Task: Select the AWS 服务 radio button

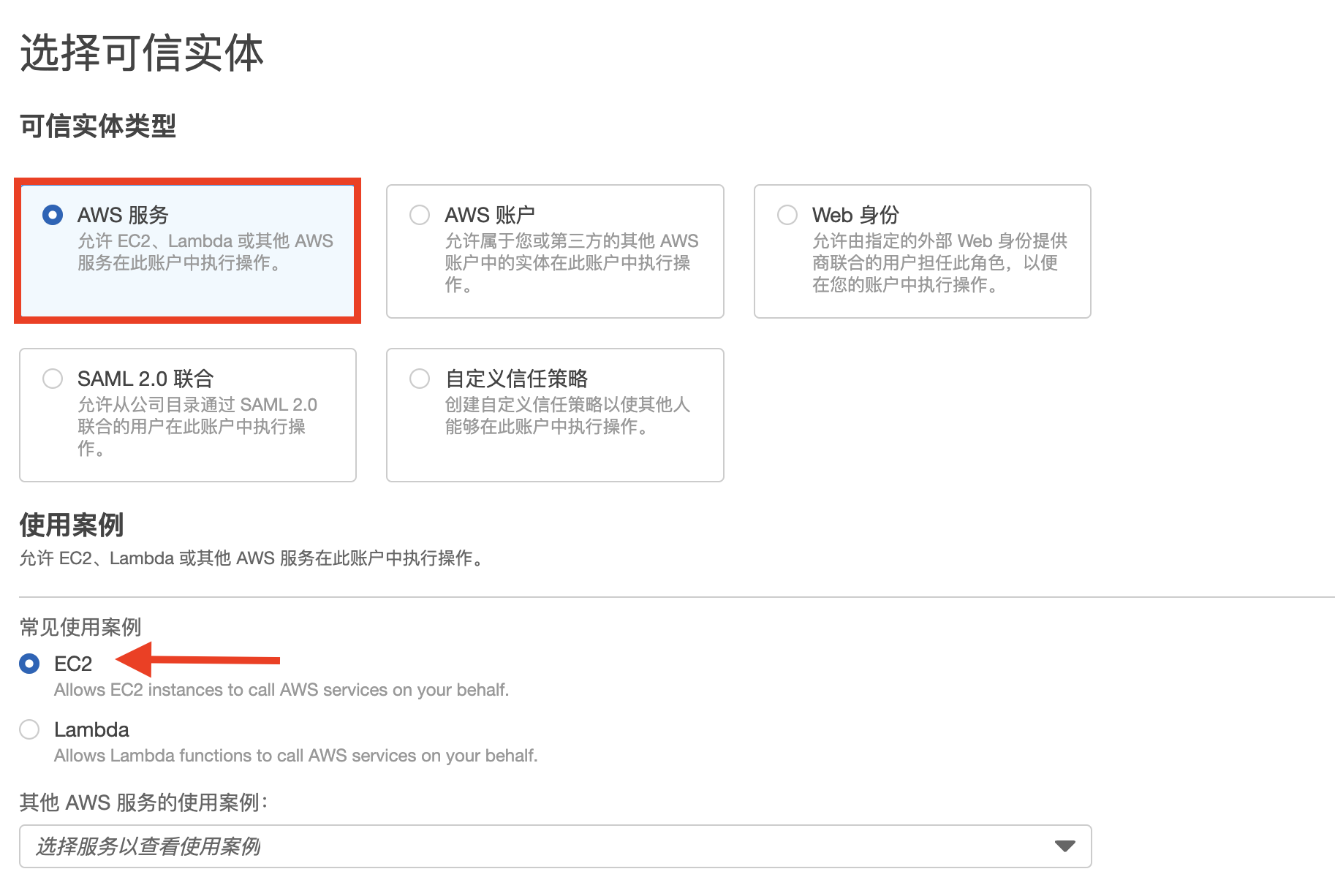Action: point(53,215)
